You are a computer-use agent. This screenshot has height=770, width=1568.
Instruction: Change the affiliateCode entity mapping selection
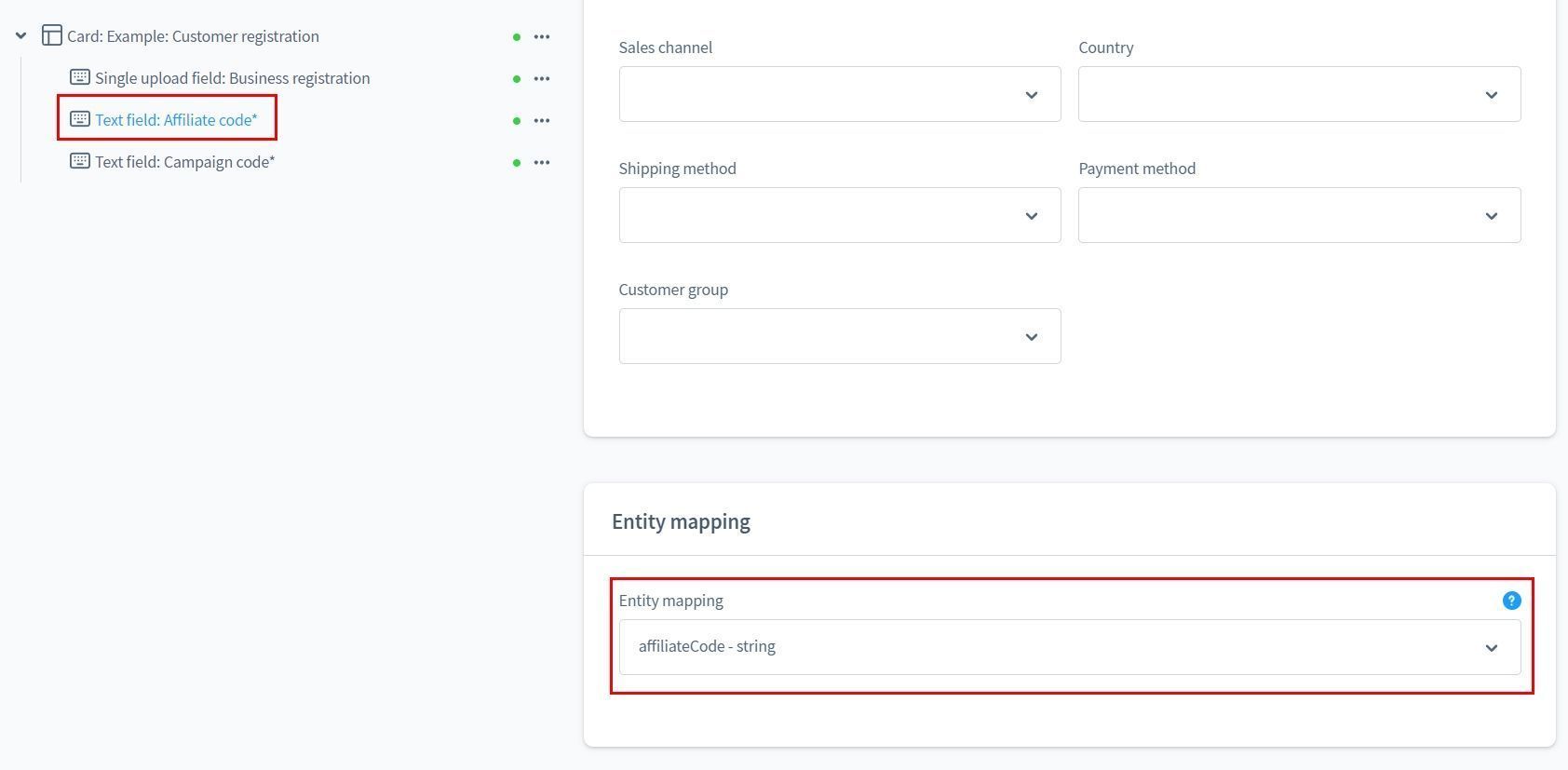(x=1069, y=647)
